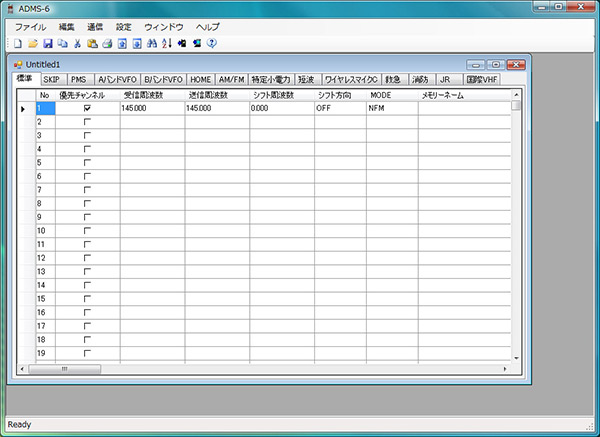Select the shift direction cell showing OFF

click(340, 108)
